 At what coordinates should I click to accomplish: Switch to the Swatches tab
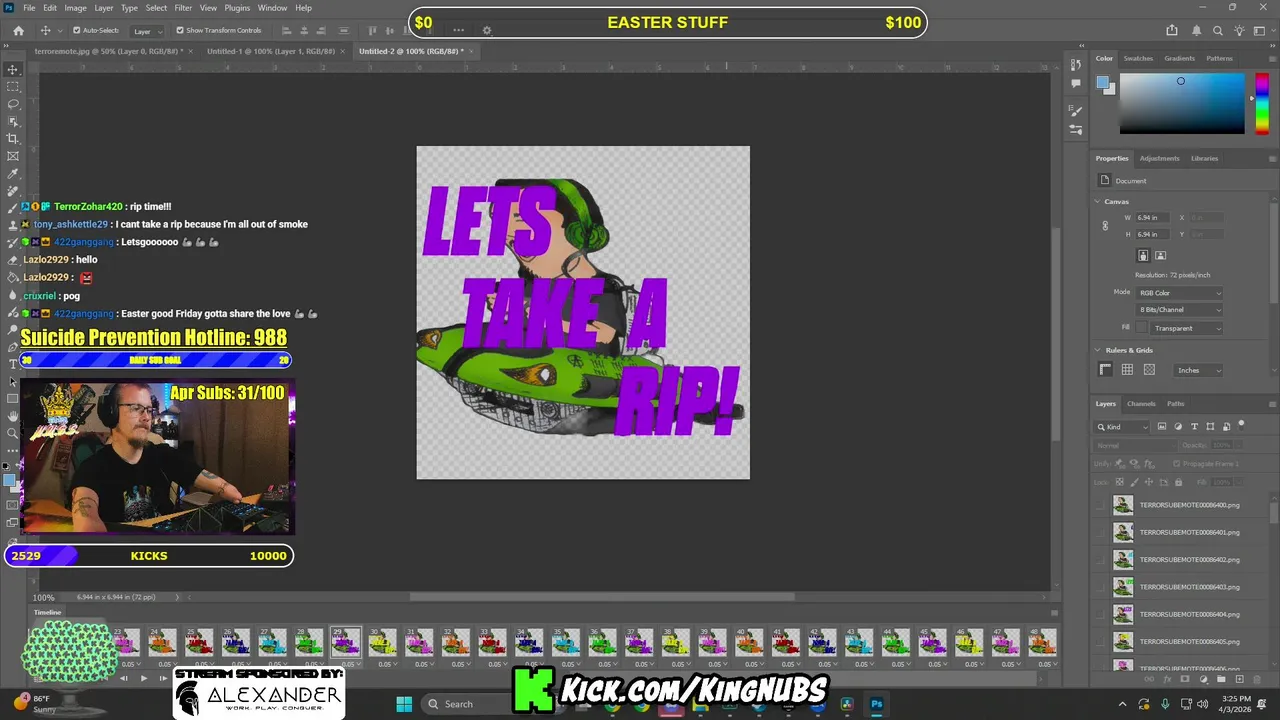(1138, 58)
